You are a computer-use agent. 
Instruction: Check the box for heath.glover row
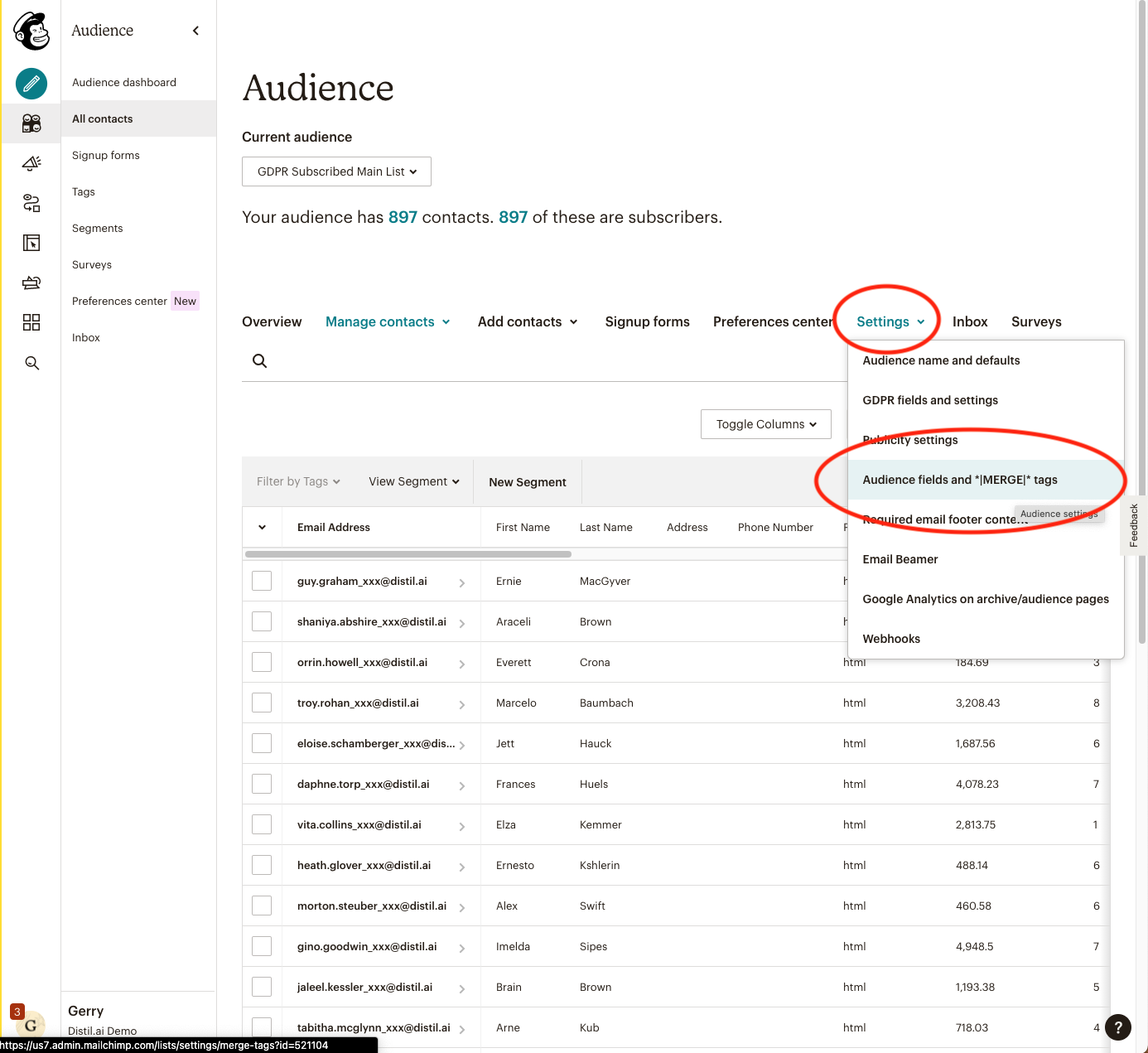coord(262,865)
